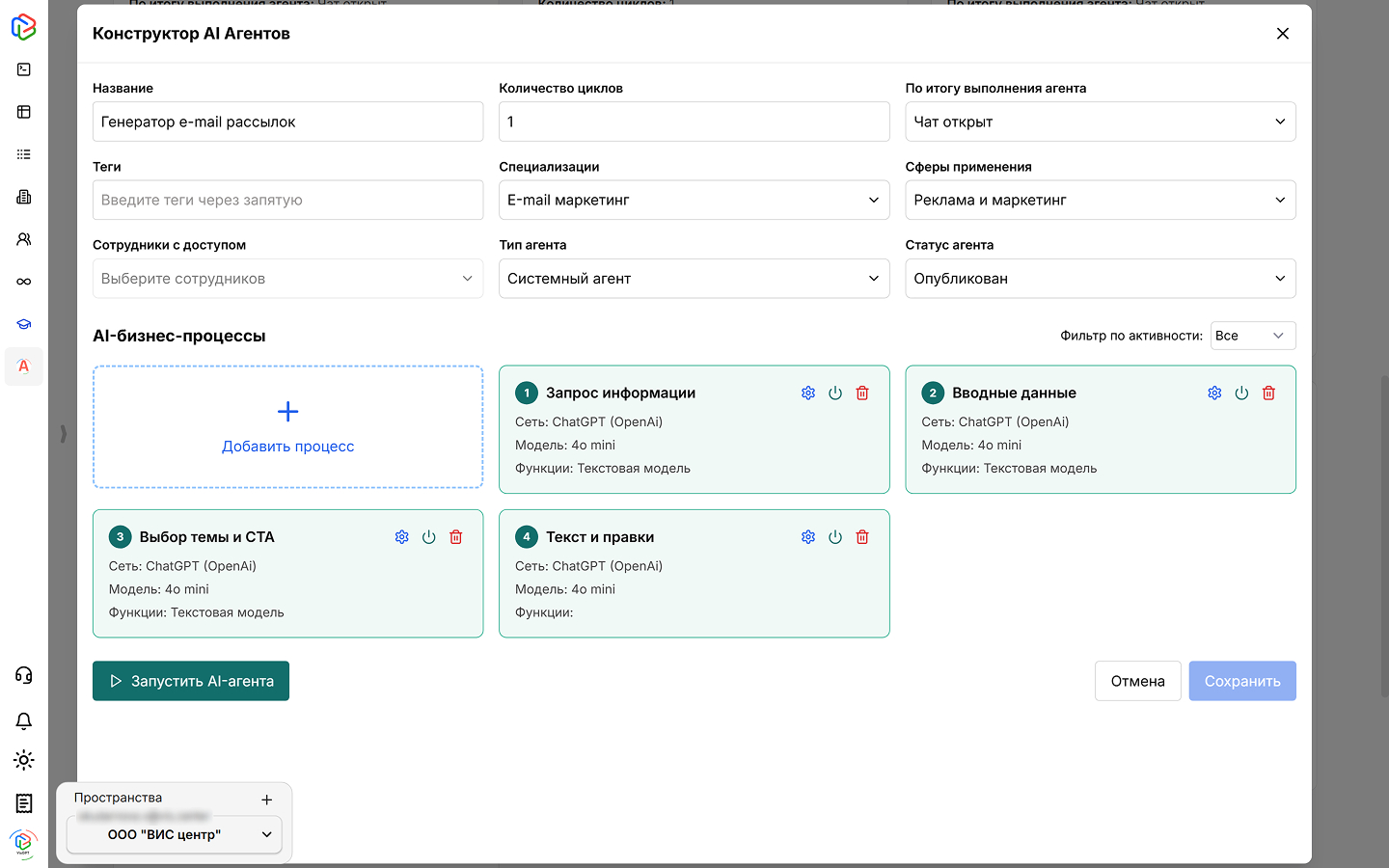Switch the theme using the sun icon

coord(23,760)
